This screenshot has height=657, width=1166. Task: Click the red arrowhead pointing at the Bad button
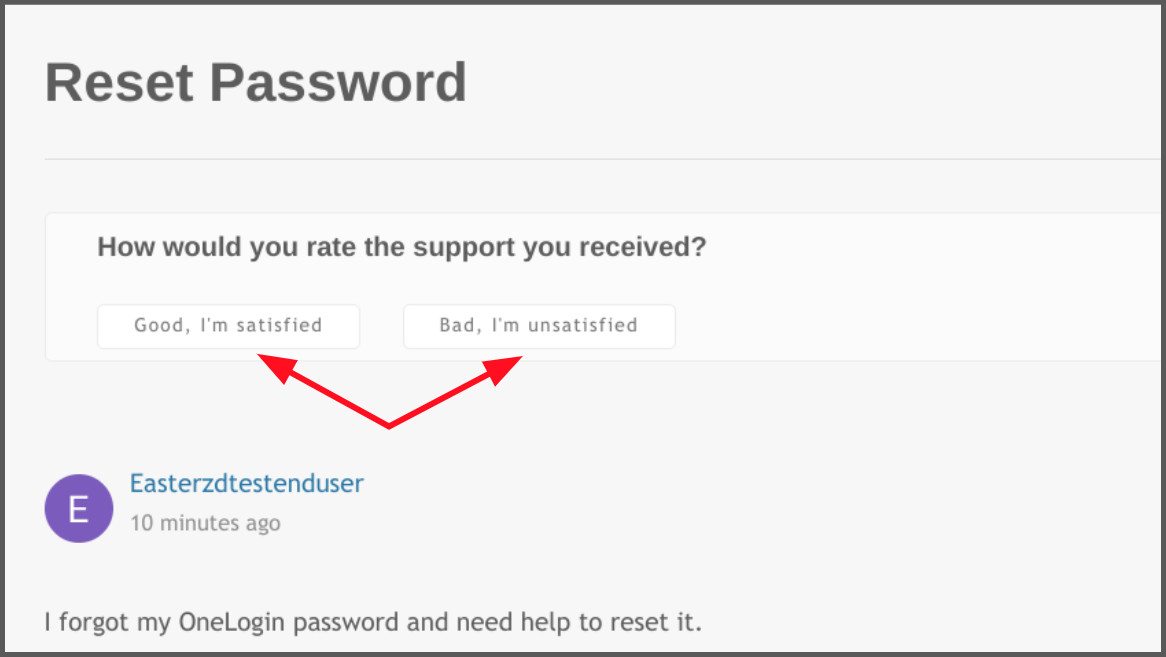[503, 369]
